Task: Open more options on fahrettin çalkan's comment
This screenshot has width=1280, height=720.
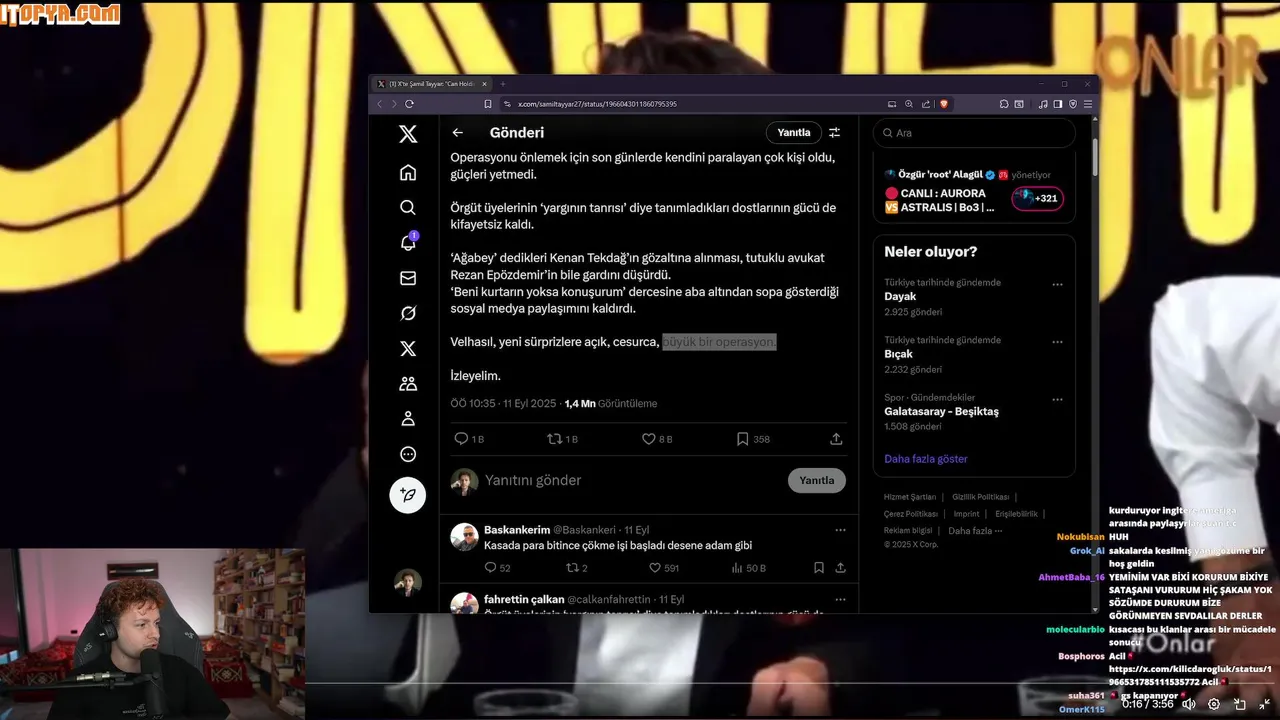Action: (840, 600)
